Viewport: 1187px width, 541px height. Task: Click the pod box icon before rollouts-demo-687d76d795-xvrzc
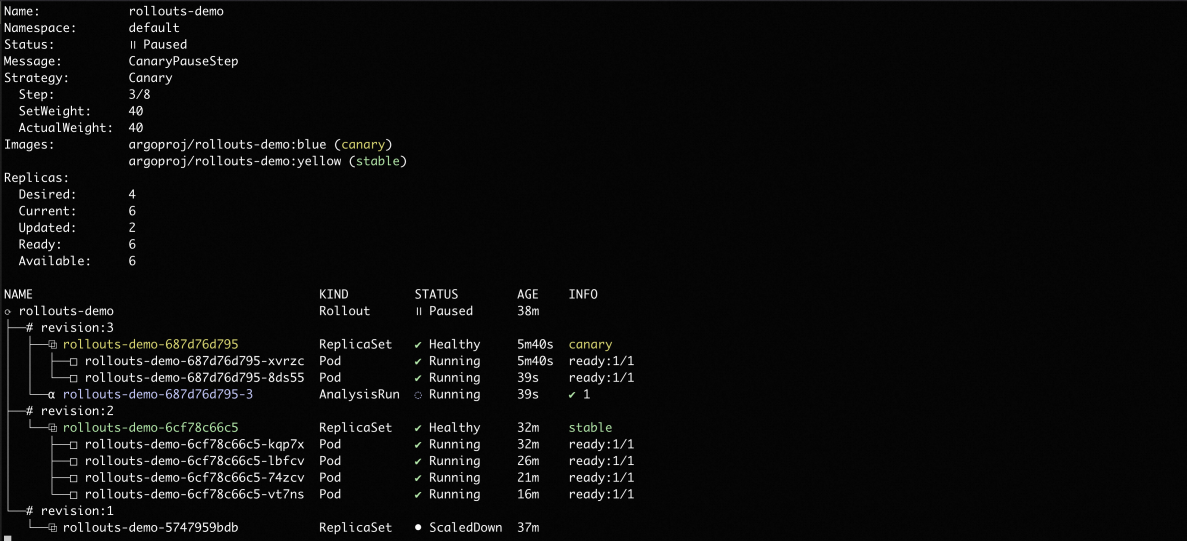click(x=74, y=361)
